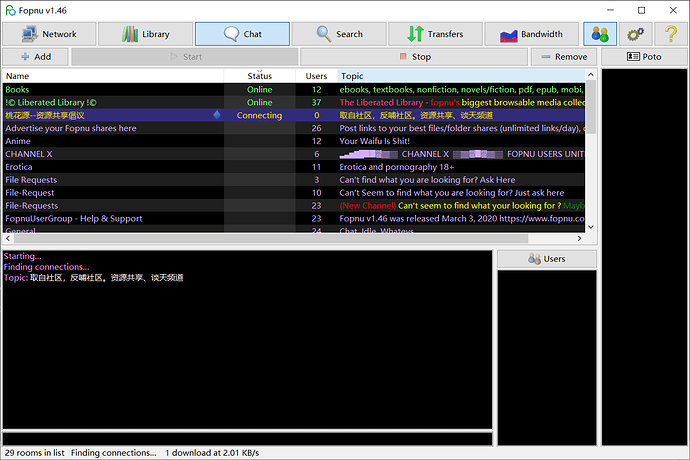Minimize the Fopnu window
Viewport: 690px width, 460px height.
610,10
